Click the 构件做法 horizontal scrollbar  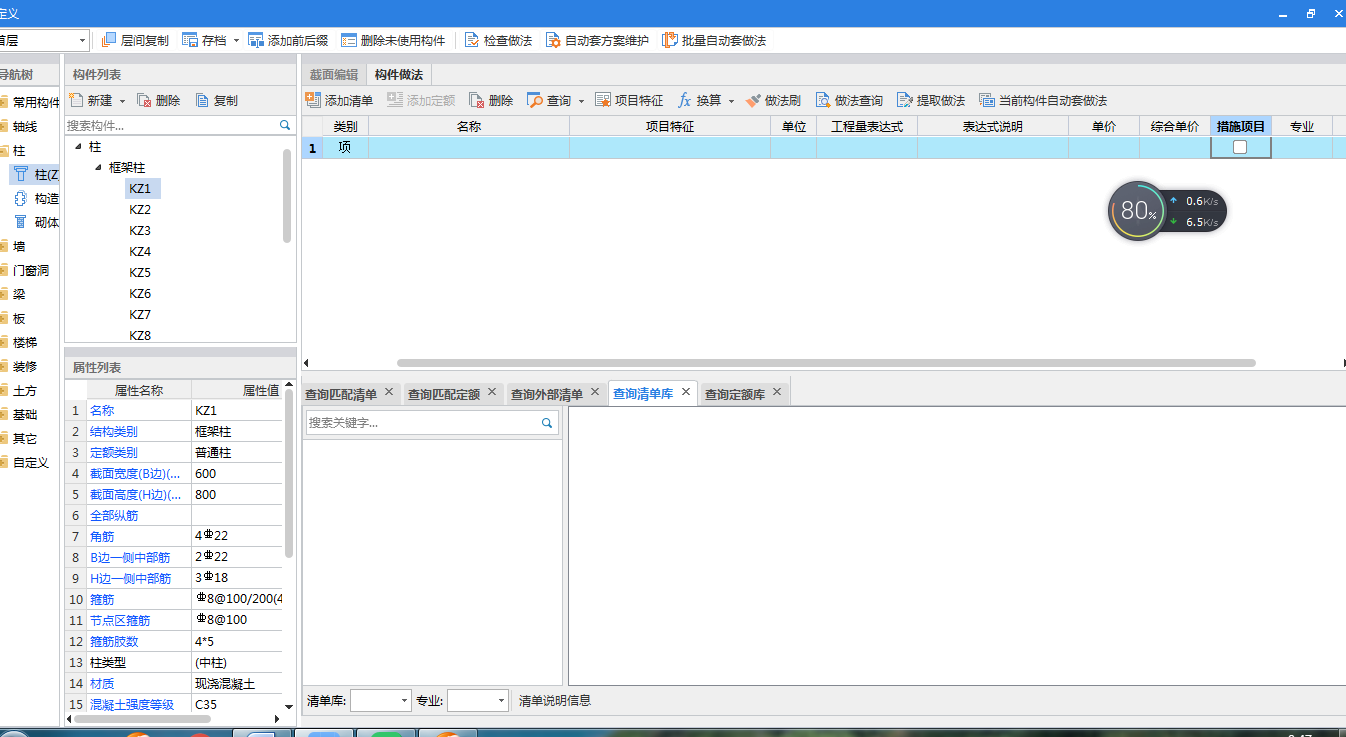(x=826, y=363)
